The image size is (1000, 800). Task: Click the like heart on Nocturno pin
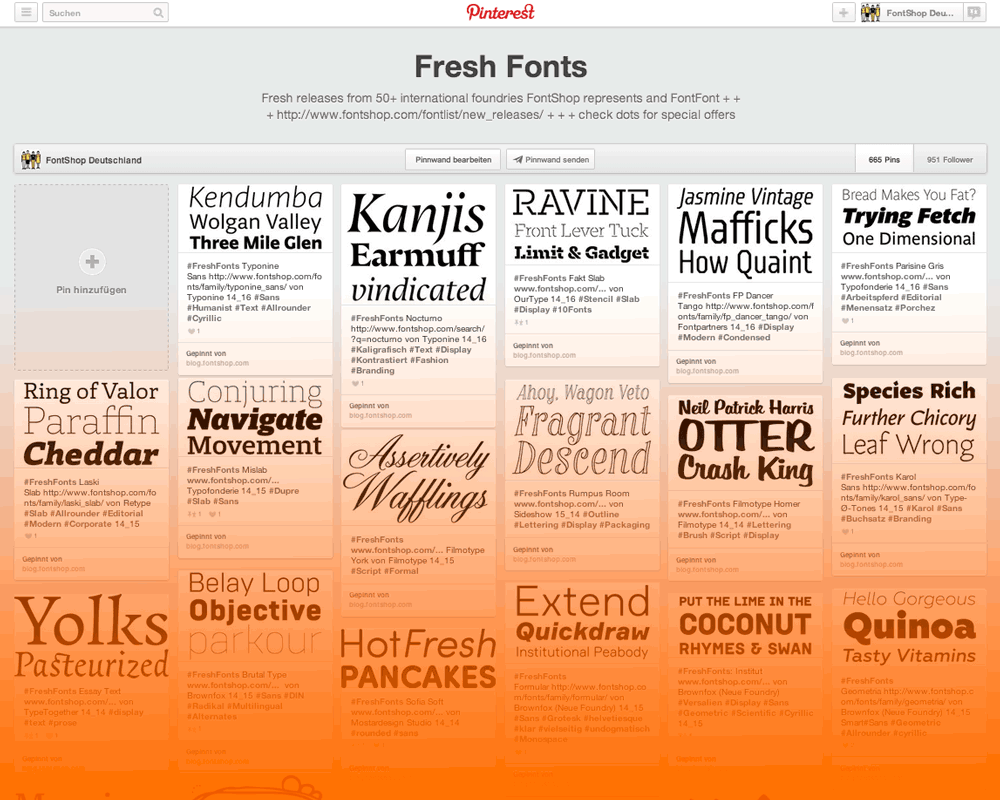click(x=357, y=383)
